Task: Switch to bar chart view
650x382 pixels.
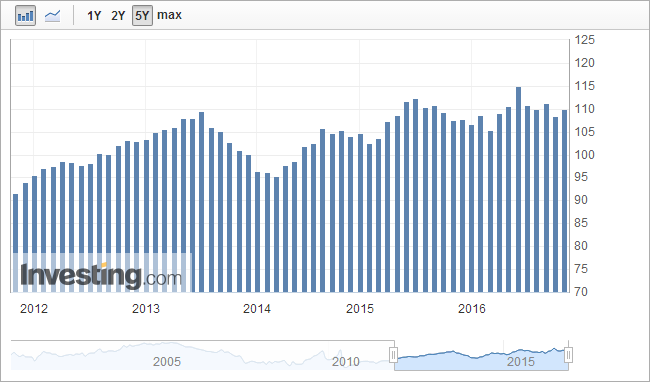Action: [x=25, y=16]
